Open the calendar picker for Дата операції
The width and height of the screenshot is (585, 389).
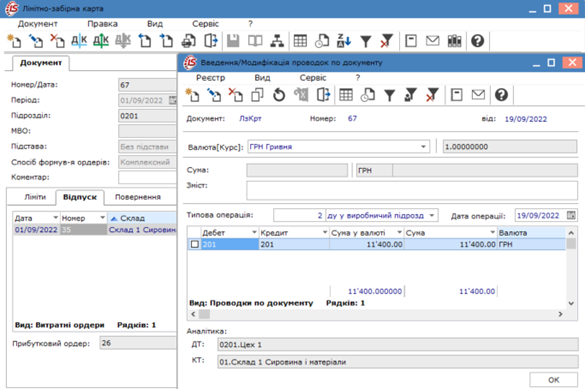click(x=571, y=215)
